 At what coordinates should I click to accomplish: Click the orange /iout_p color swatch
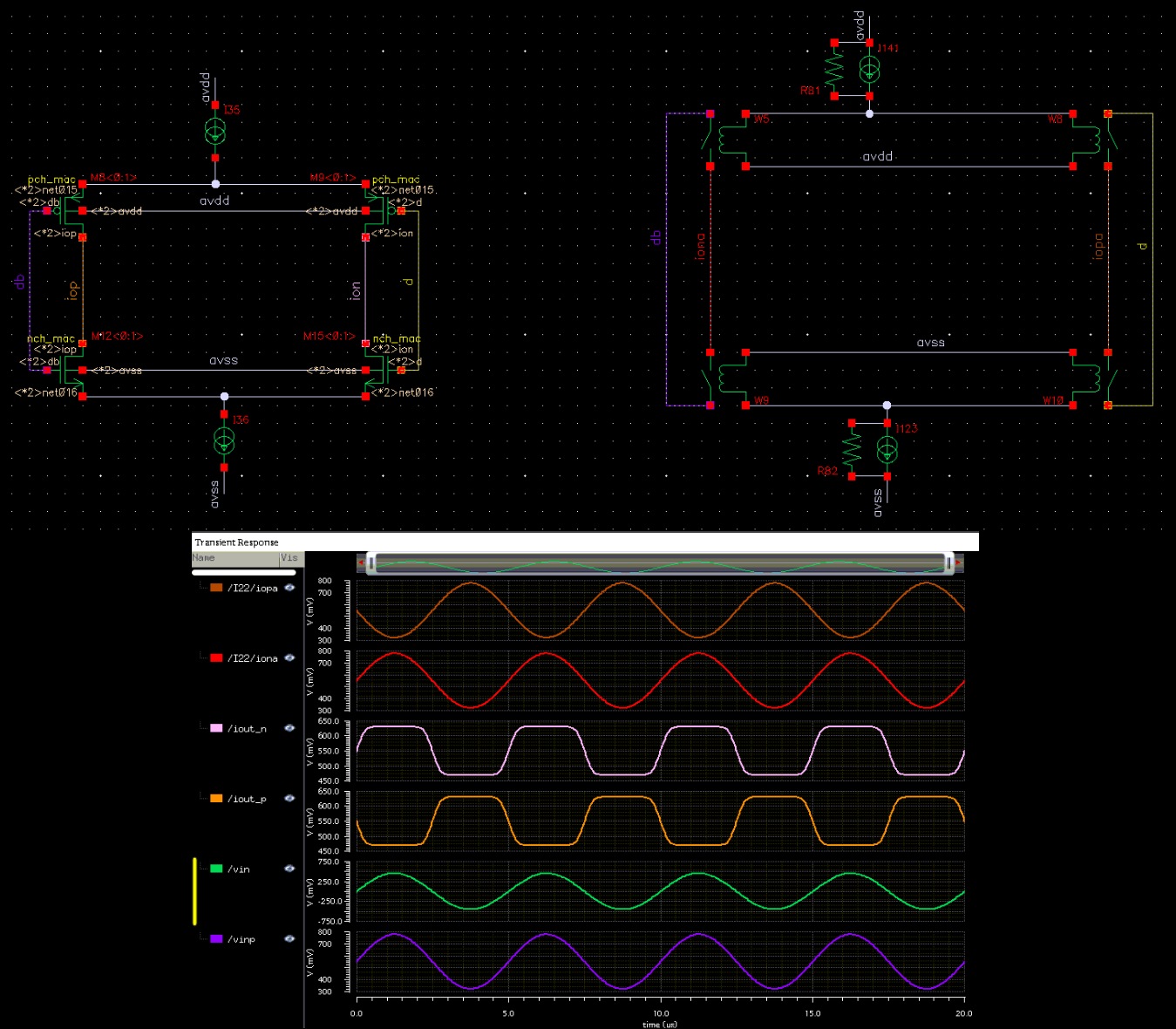[x=216, y=799]
